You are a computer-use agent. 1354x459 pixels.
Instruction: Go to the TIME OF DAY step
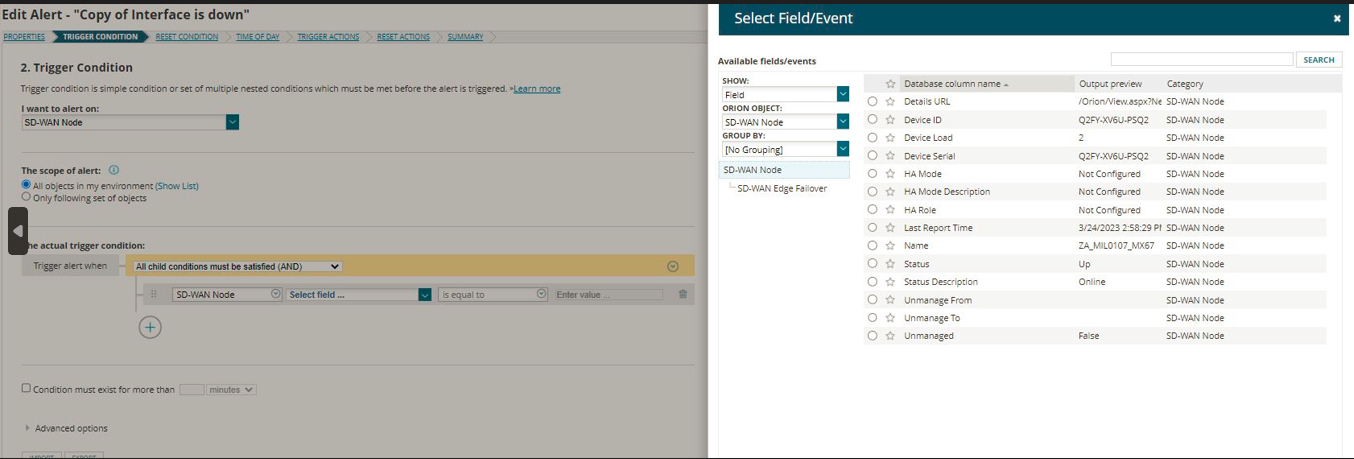(x=257, y=37)
